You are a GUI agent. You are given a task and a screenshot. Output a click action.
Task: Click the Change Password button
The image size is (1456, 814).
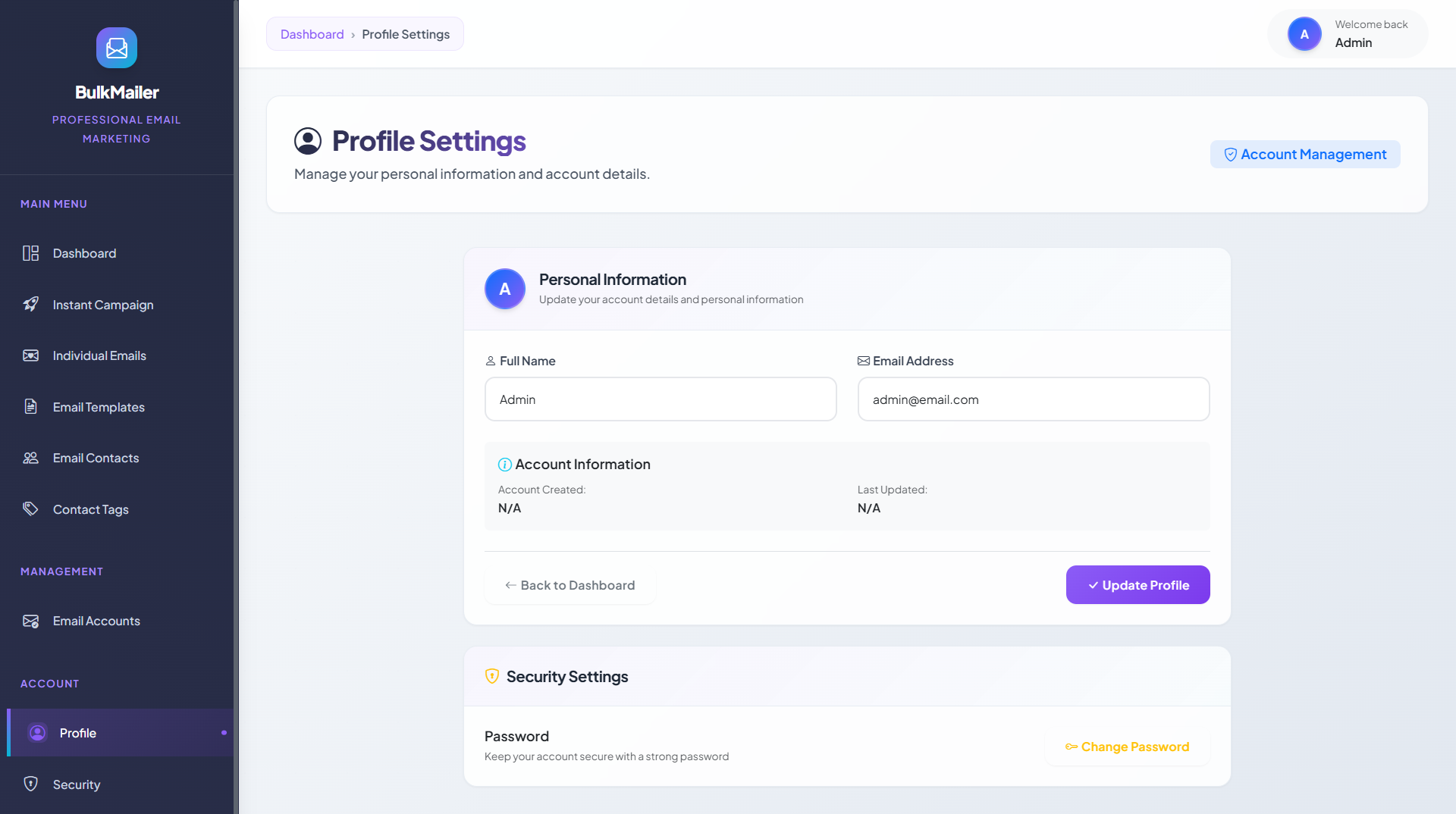pos(1127,747)
